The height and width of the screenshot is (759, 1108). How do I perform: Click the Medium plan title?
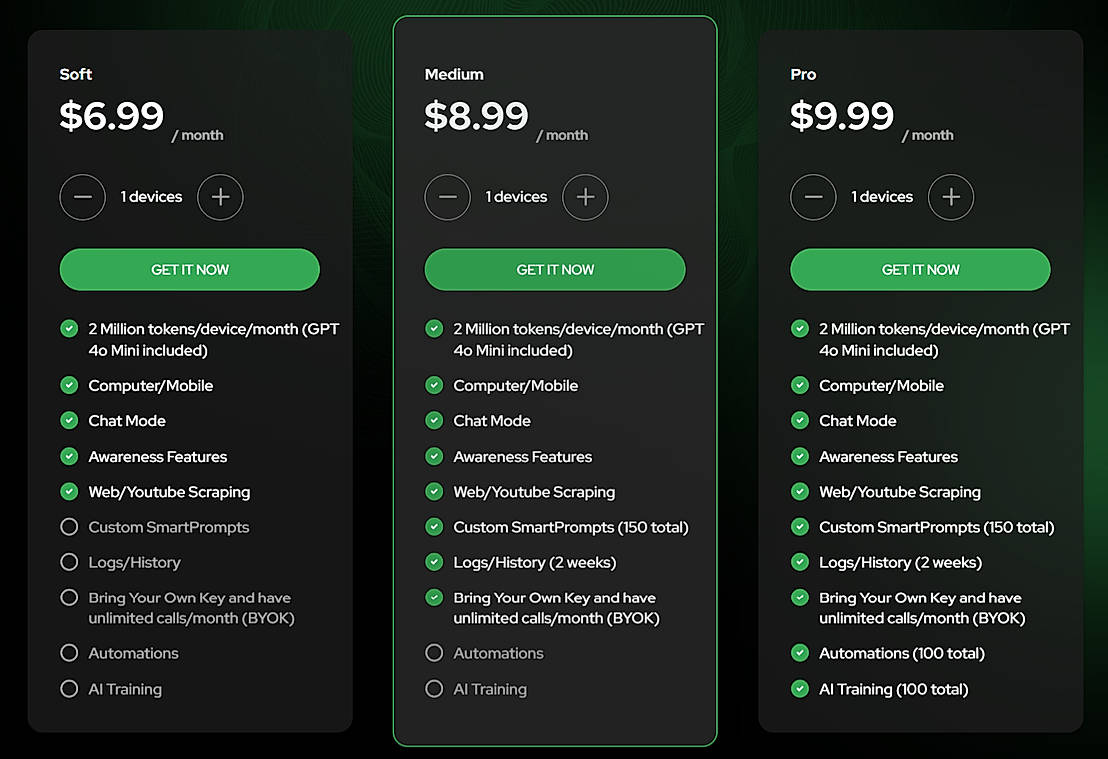(x=454, y=75)
